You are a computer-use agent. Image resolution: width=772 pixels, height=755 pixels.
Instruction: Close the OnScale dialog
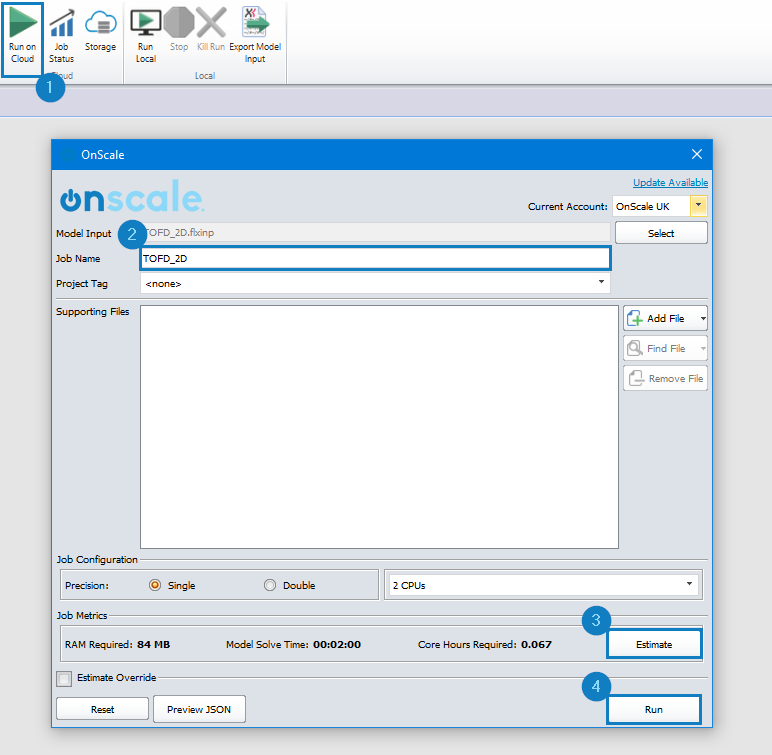(x=697, y=154)
